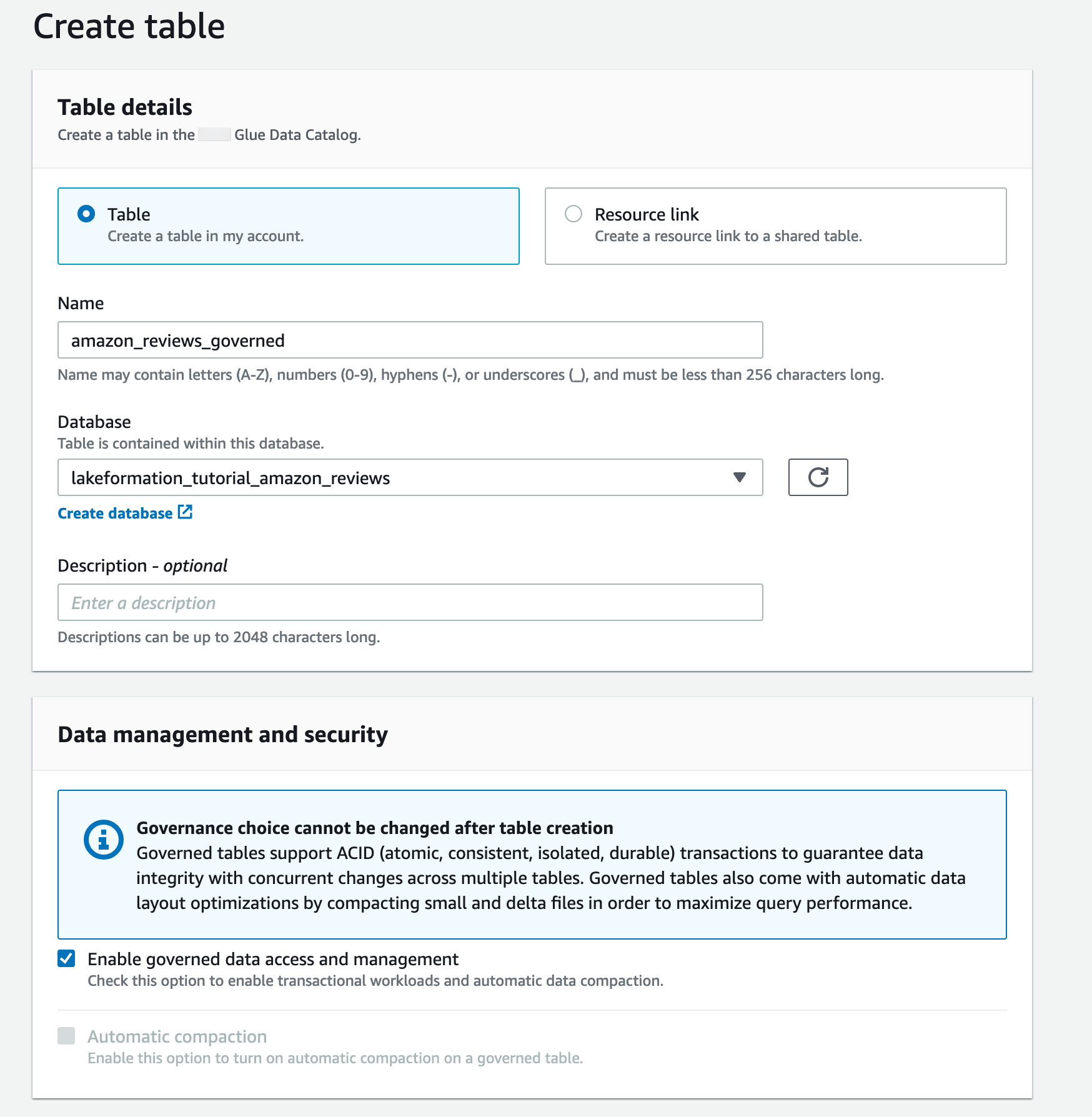Click the Name field containing amazon_reviews_governed
Image resolution: width=1092 pixels, height=1117 pixels.
410,340
